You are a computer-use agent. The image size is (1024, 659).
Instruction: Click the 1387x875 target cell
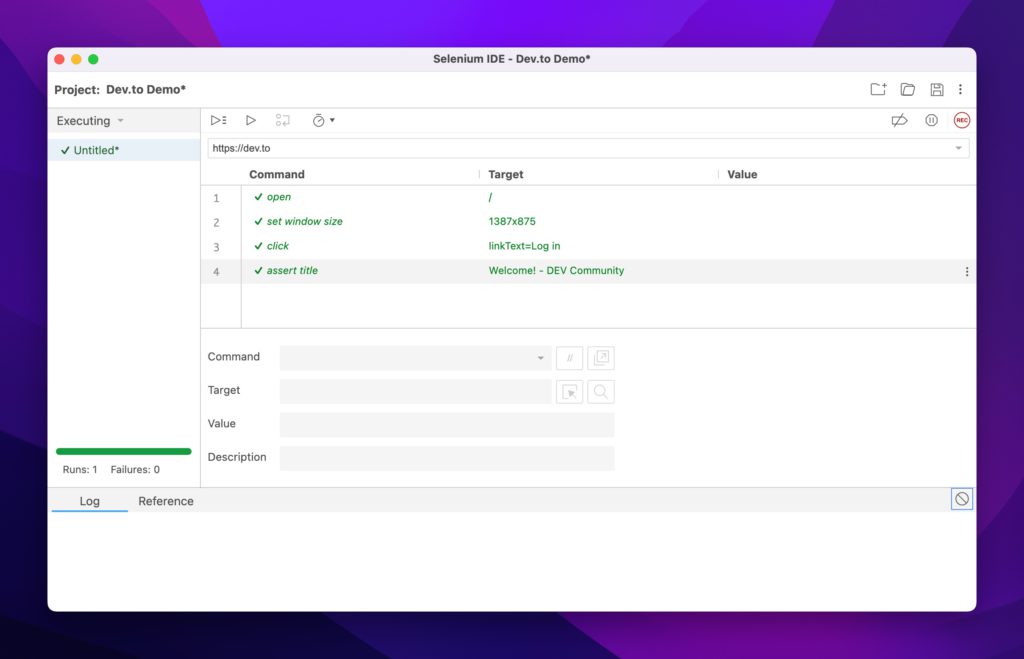point(512,221)
